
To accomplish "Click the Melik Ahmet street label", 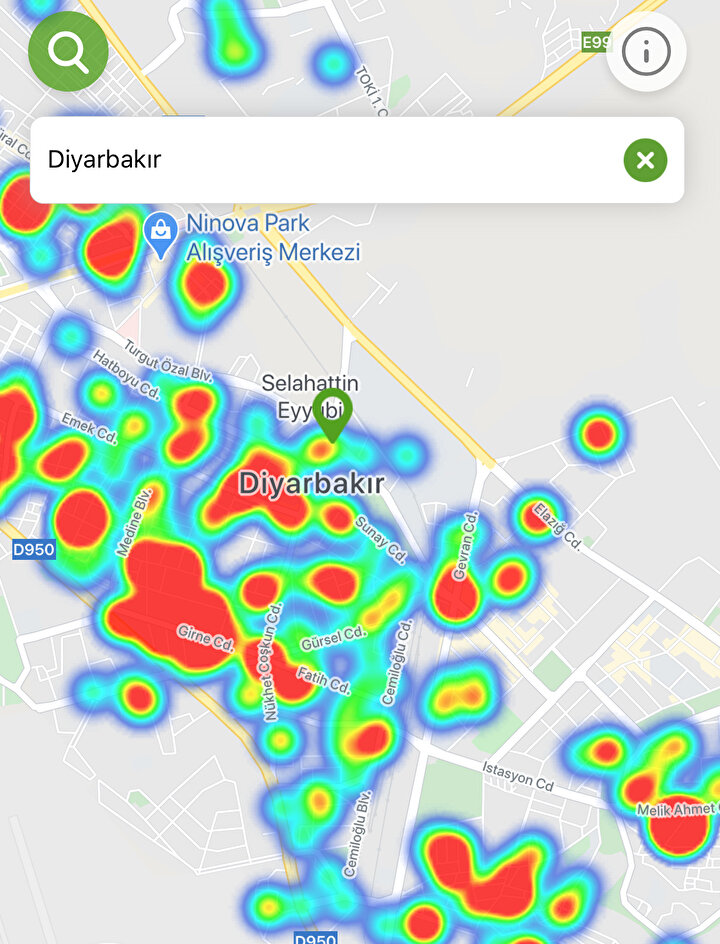I will [682, 808].
